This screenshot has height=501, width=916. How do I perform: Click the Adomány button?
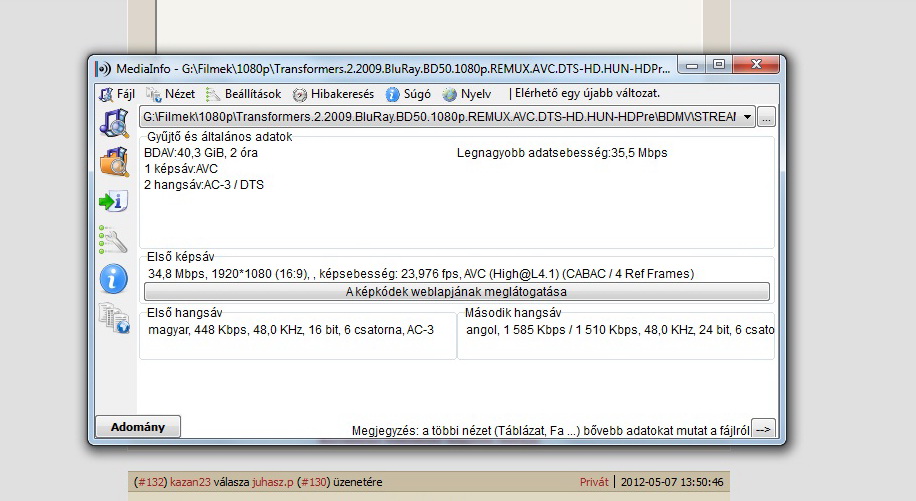click(x=138, y=427)
